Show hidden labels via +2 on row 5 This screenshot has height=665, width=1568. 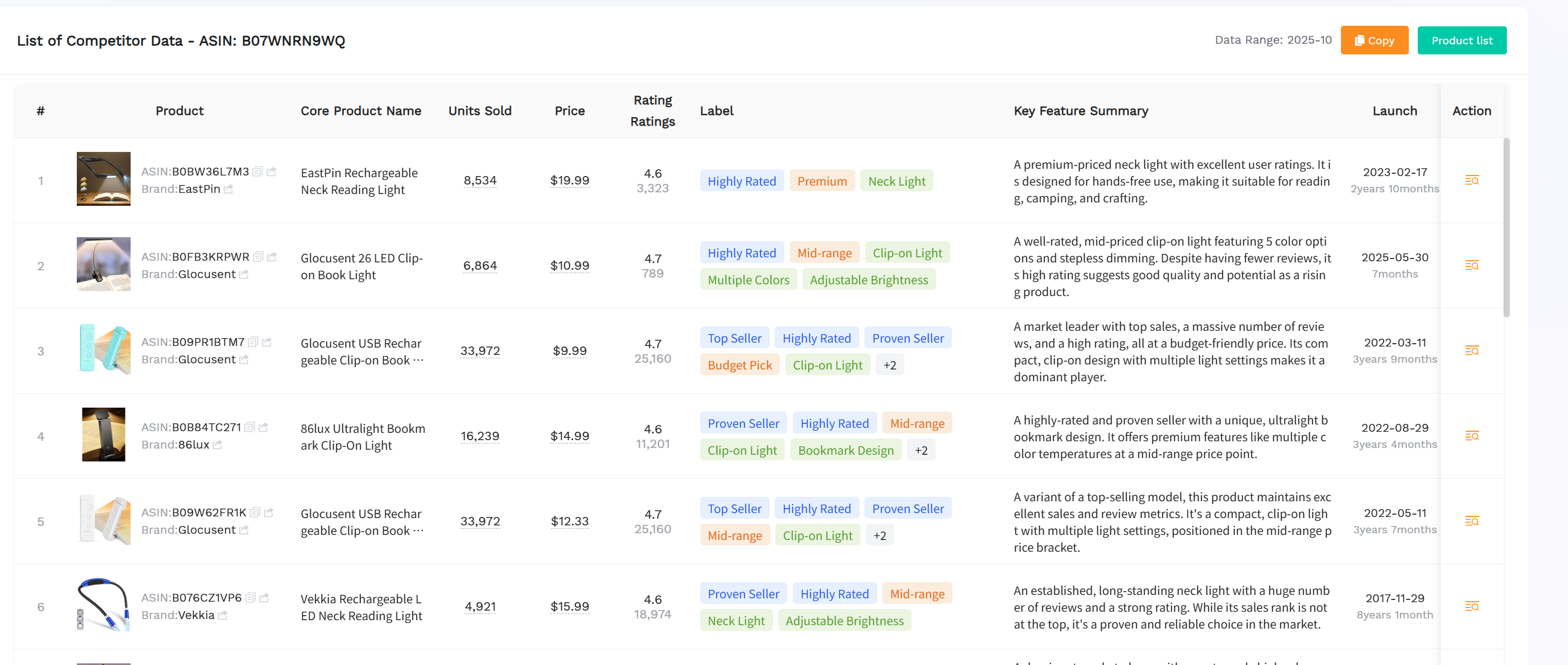880,535
